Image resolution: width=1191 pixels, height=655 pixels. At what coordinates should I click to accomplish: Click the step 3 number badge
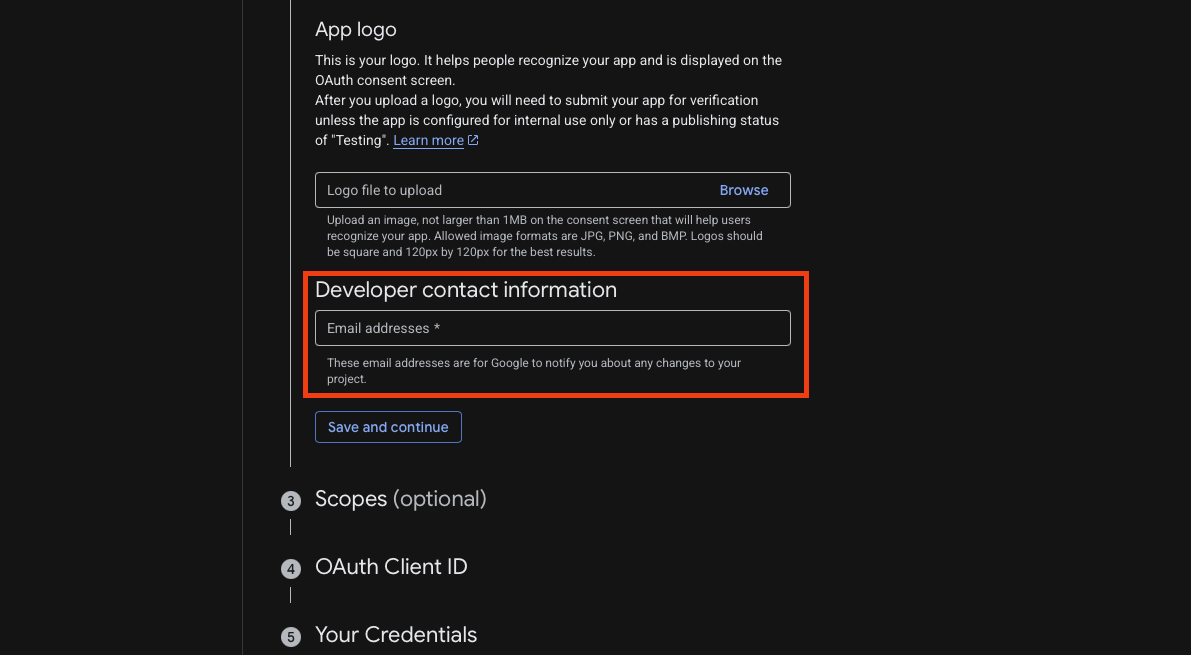coord(291,501)
